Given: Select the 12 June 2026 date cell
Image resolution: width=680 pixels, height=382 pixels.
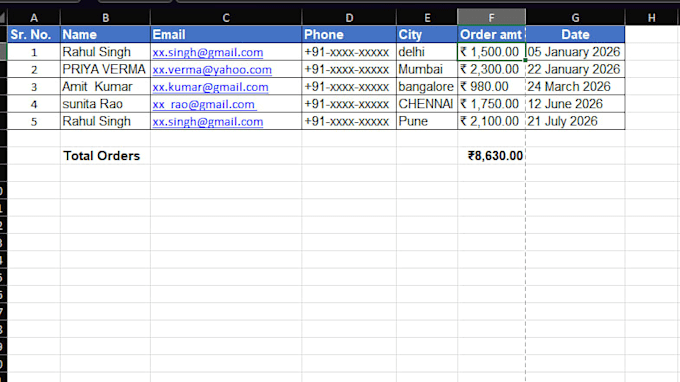Looking at the screenshot, I should pos(575,104).
